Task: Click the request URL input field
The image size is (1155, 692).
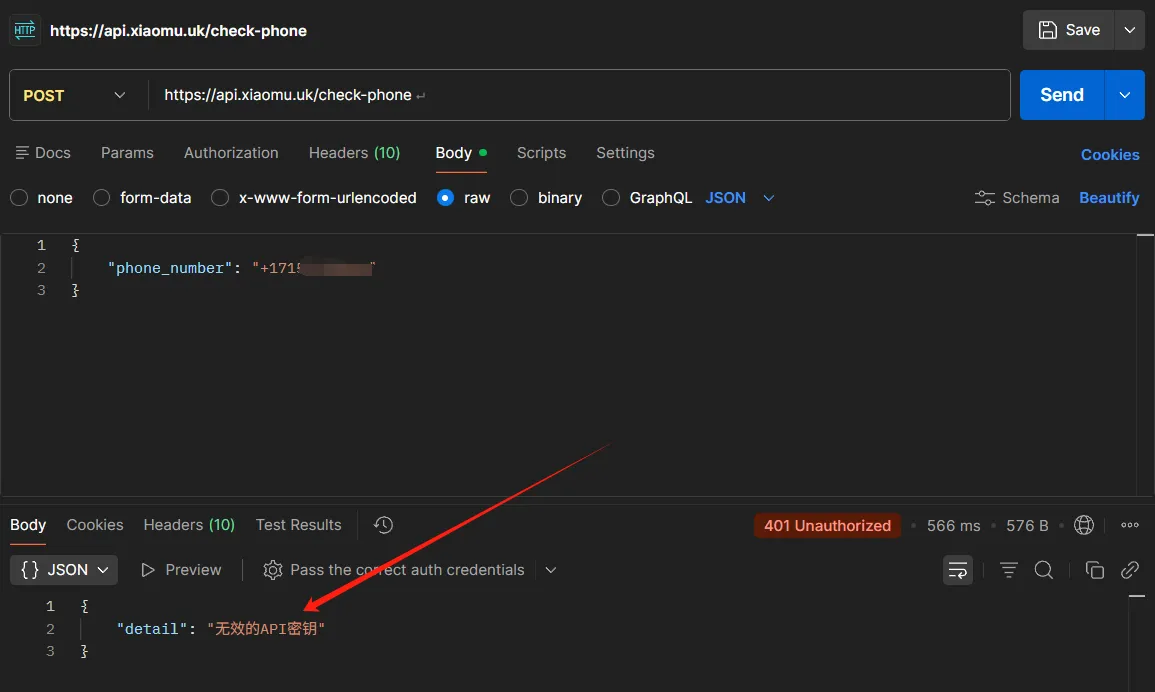Action: click(580, 95)
